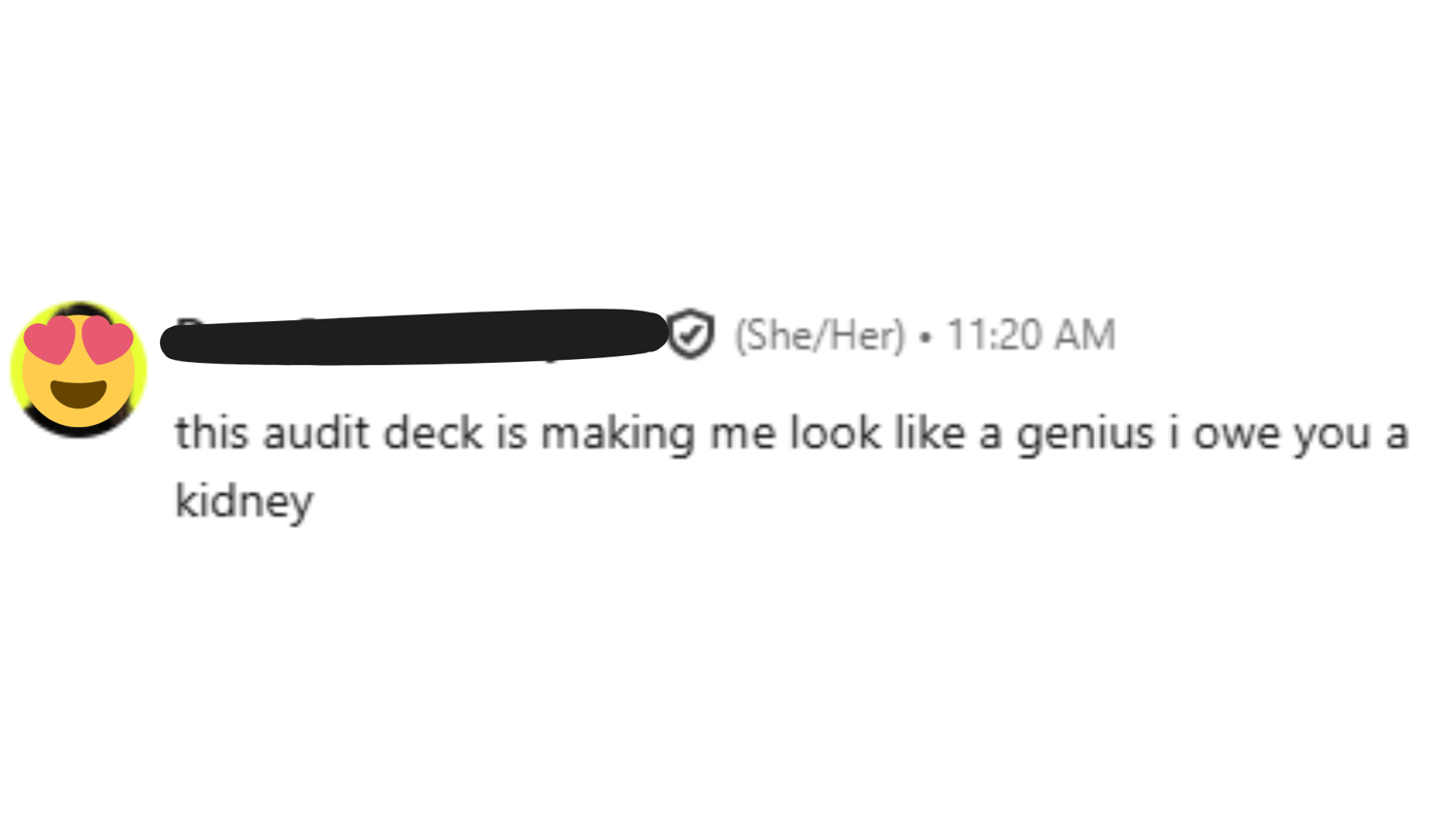
Task: Click "AM" in the timestamp
Action: 1084,336
